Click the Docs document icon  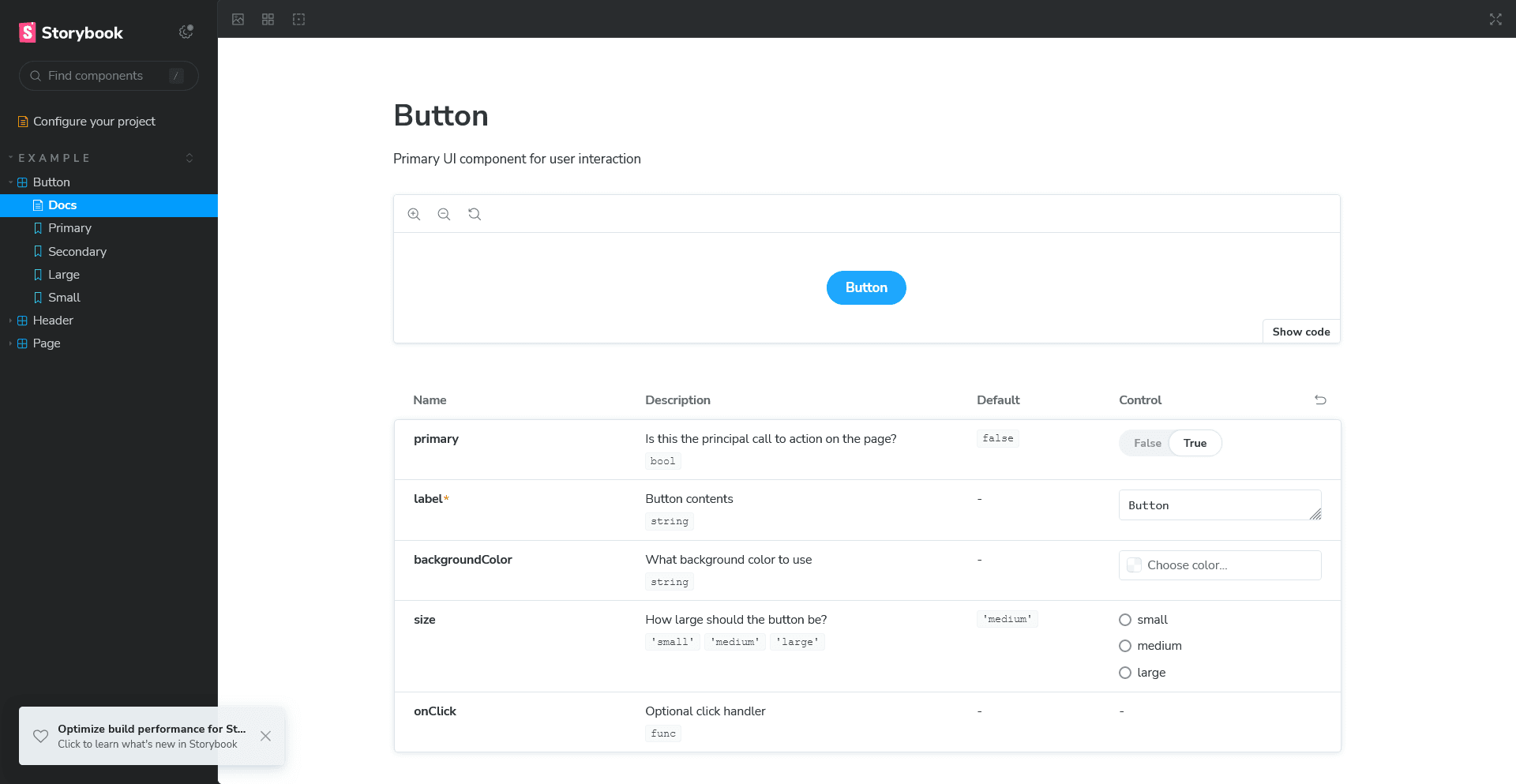tap(38, 205)
